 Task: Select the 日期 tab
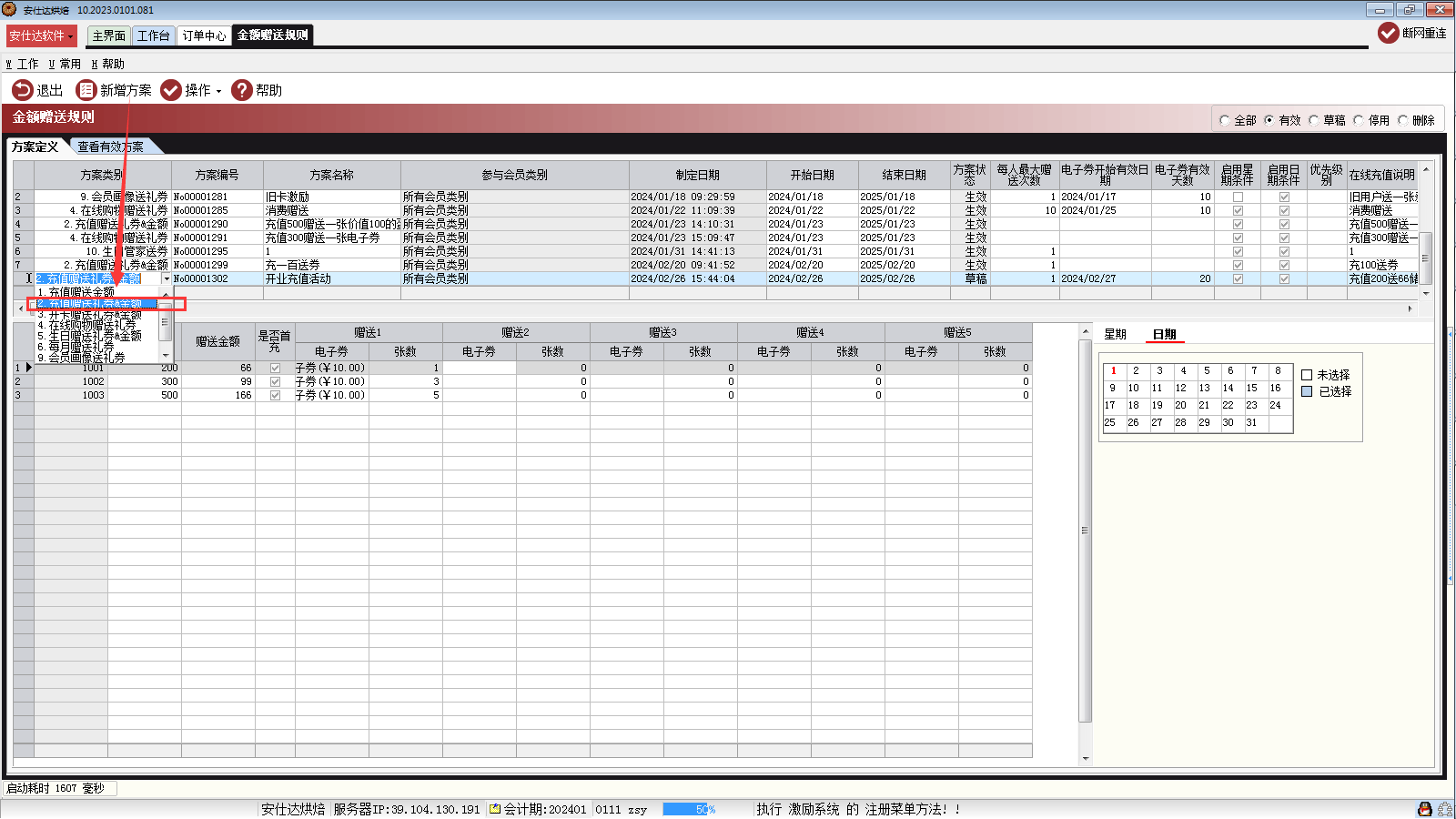click(1165, 334)
